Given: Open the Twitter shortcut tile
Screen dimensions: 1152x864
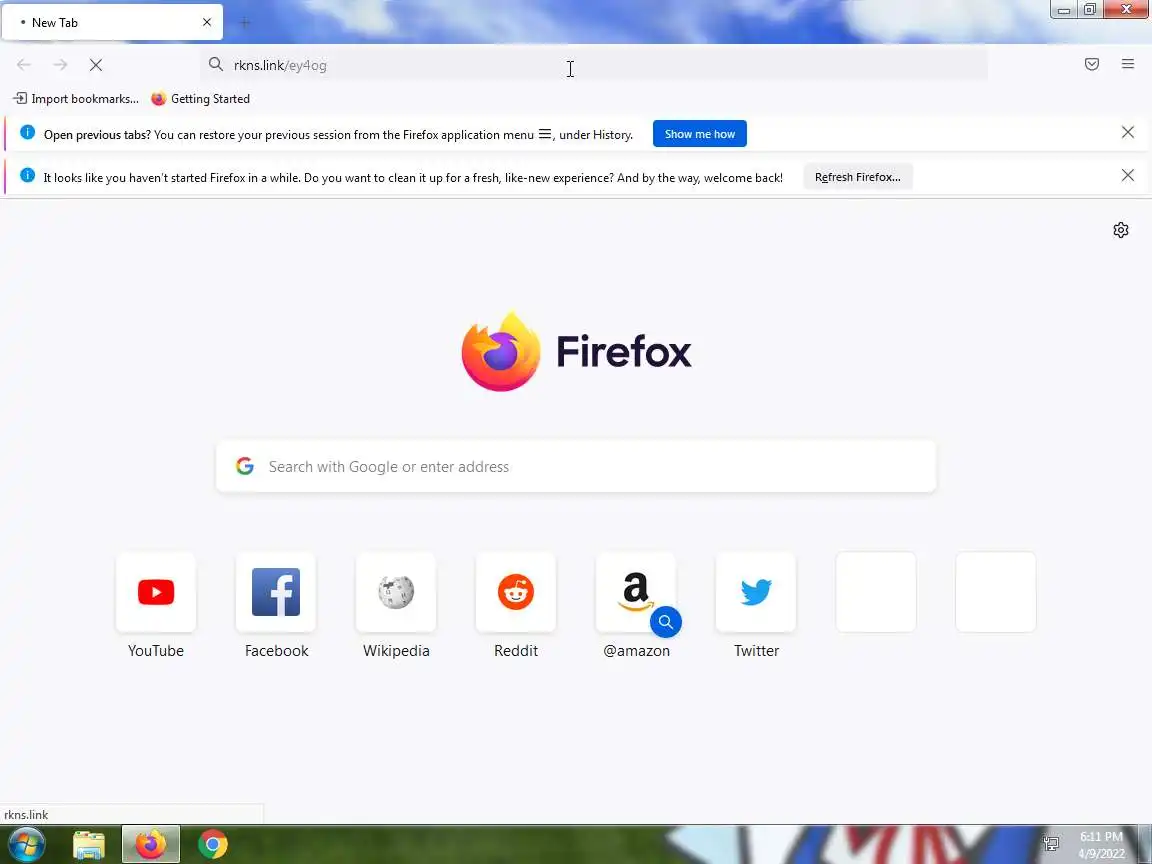Looking at the screenshot, I should coord(756,592).
